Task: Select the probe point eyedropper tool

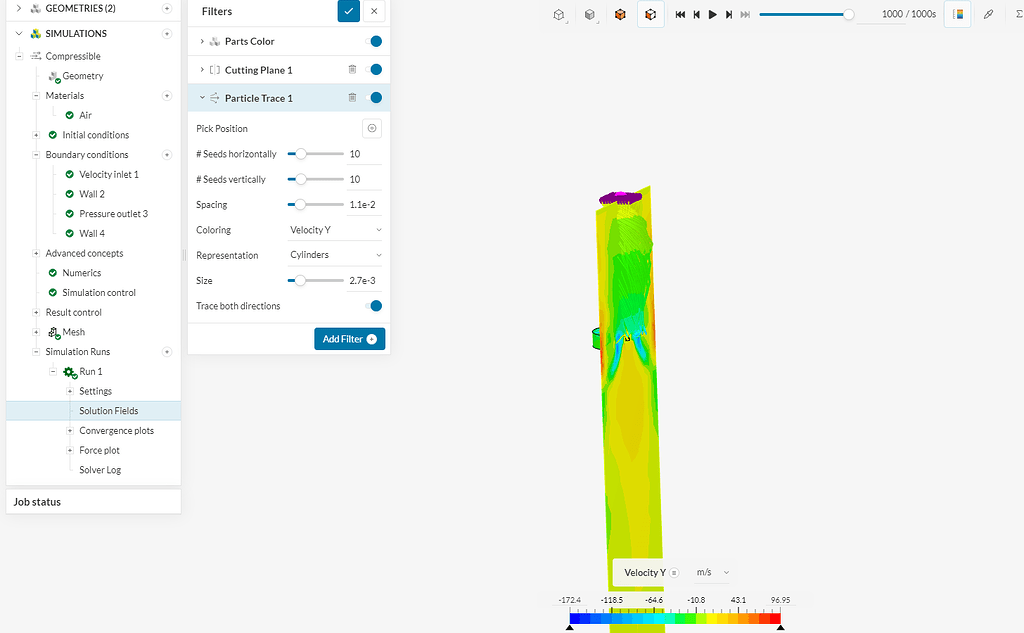Action: (988, 15)
